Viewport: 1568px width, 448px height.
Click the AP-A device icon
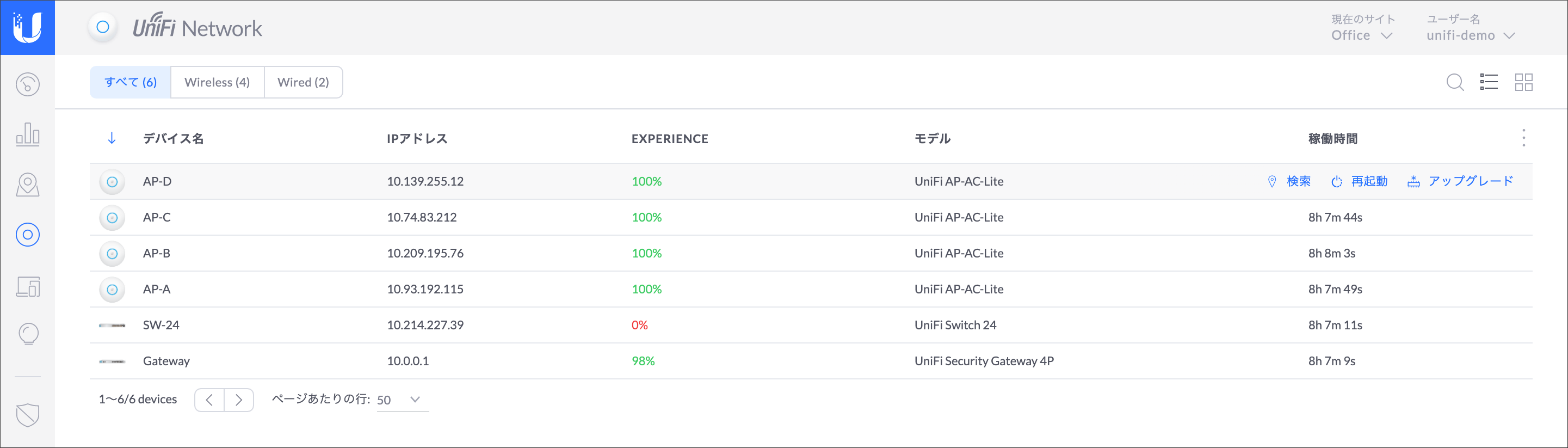pyautogui.click(x=112, y=289)
